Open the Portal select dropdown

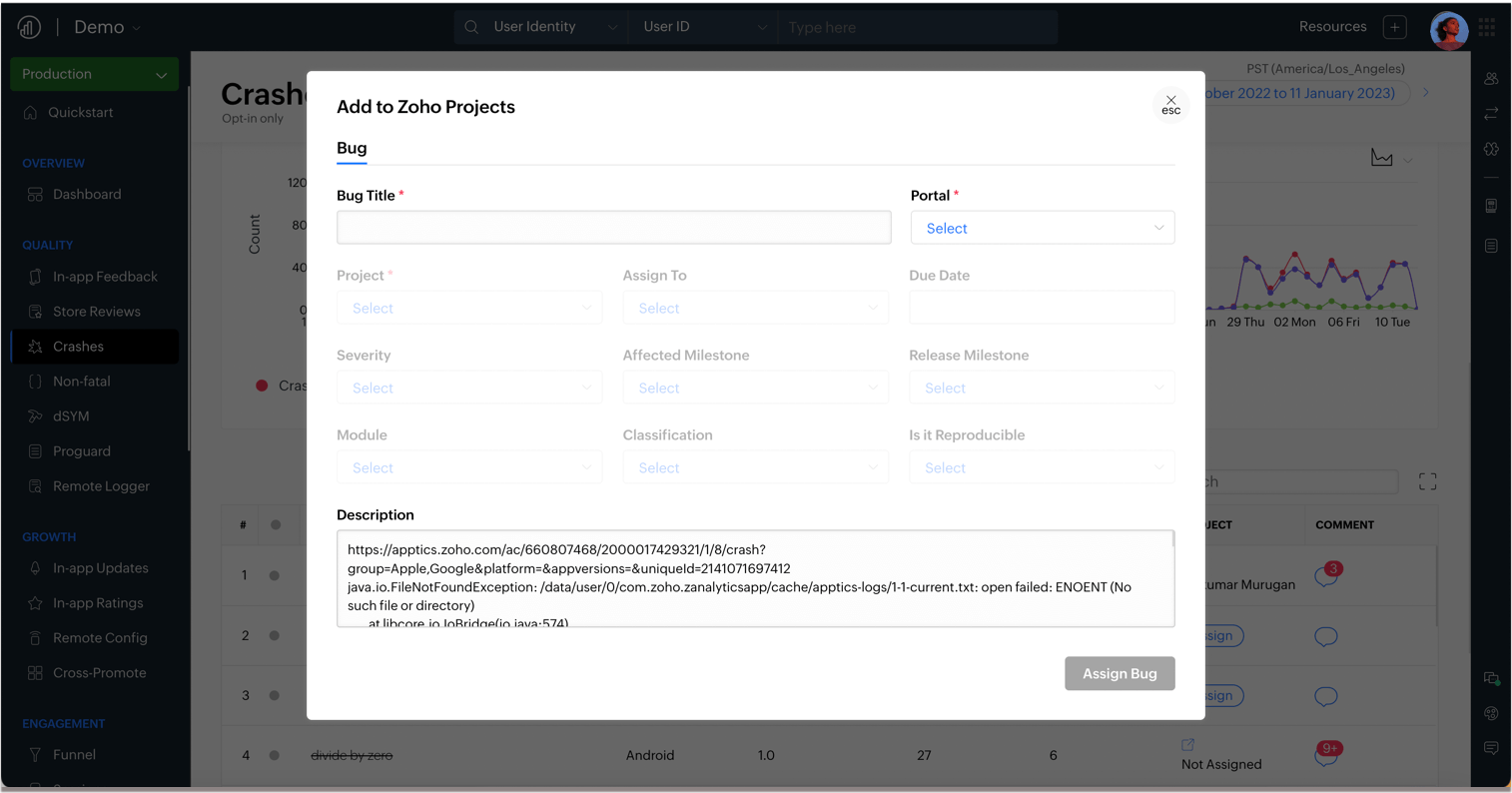point(1042,229)
